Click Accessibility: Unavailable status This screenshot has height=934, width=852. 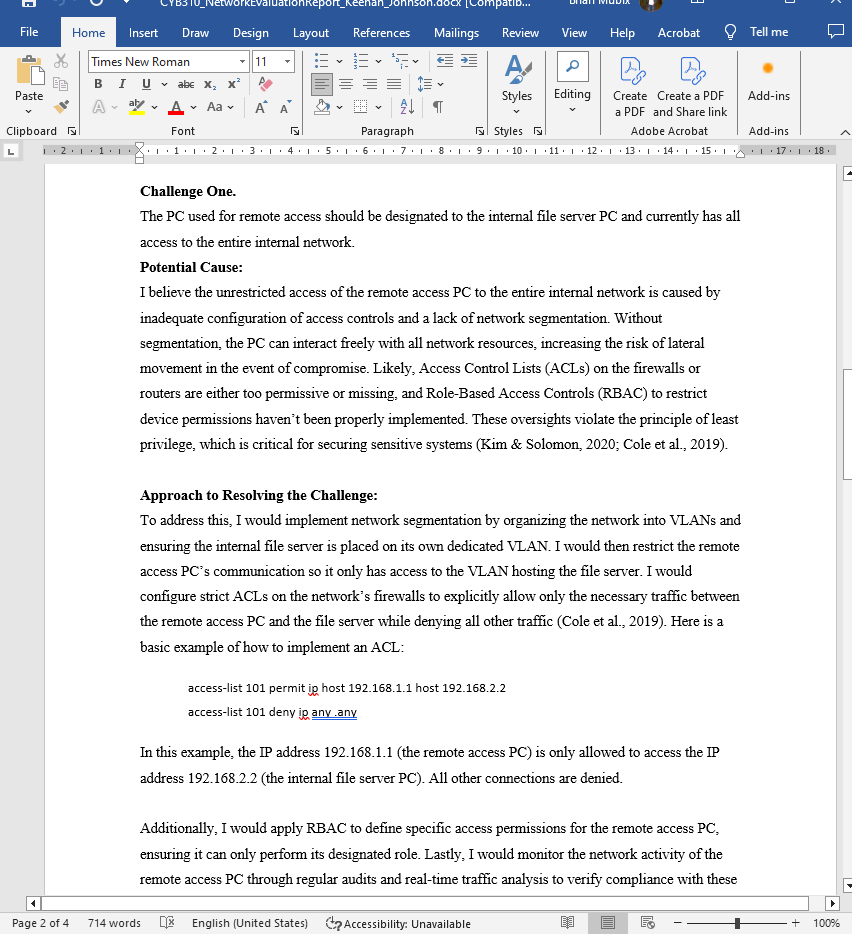[x=398, y=924]
